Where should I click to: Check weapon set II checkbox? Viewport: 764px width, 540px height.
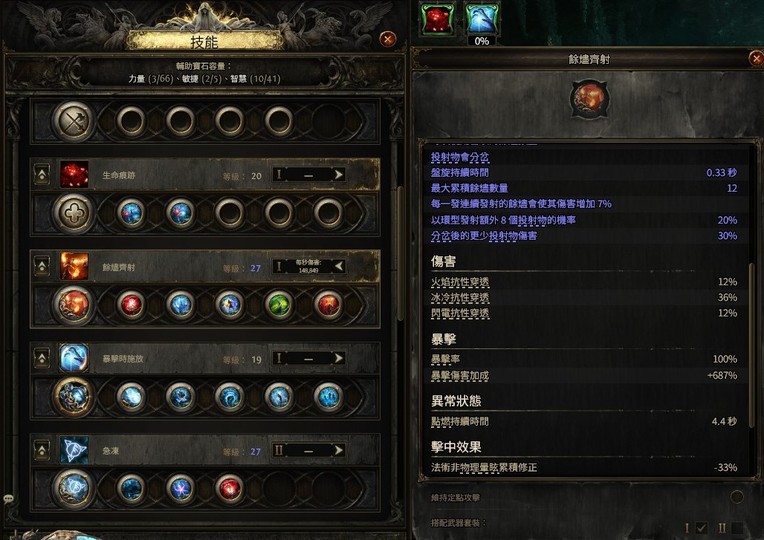pos(737,527)
